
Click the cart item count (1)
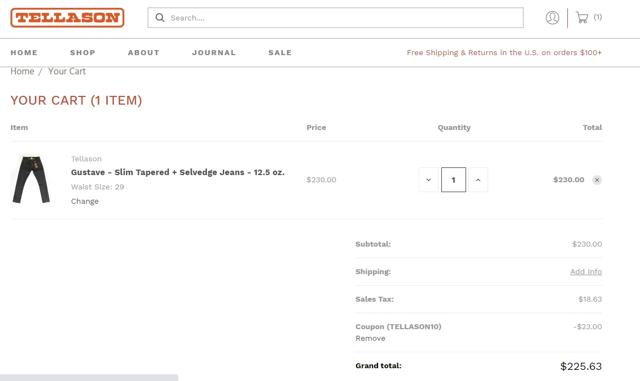click(598, 17)
